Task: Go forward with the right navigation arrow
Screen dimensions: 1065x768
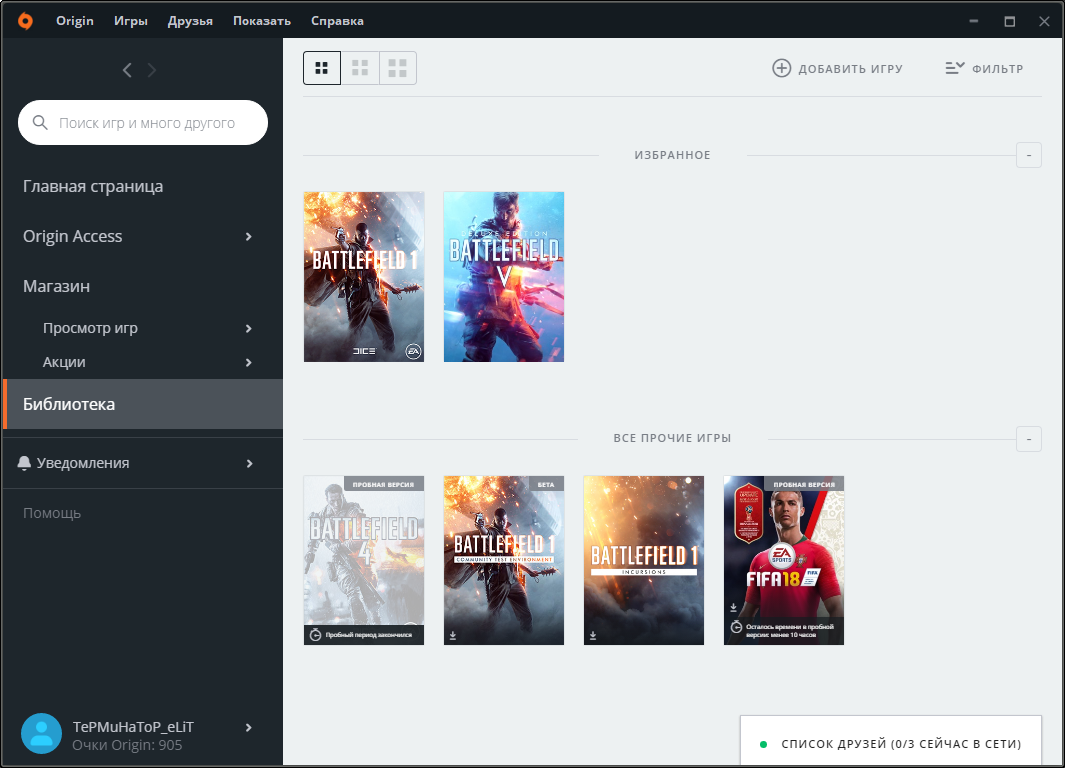Action: pos(151,70)
